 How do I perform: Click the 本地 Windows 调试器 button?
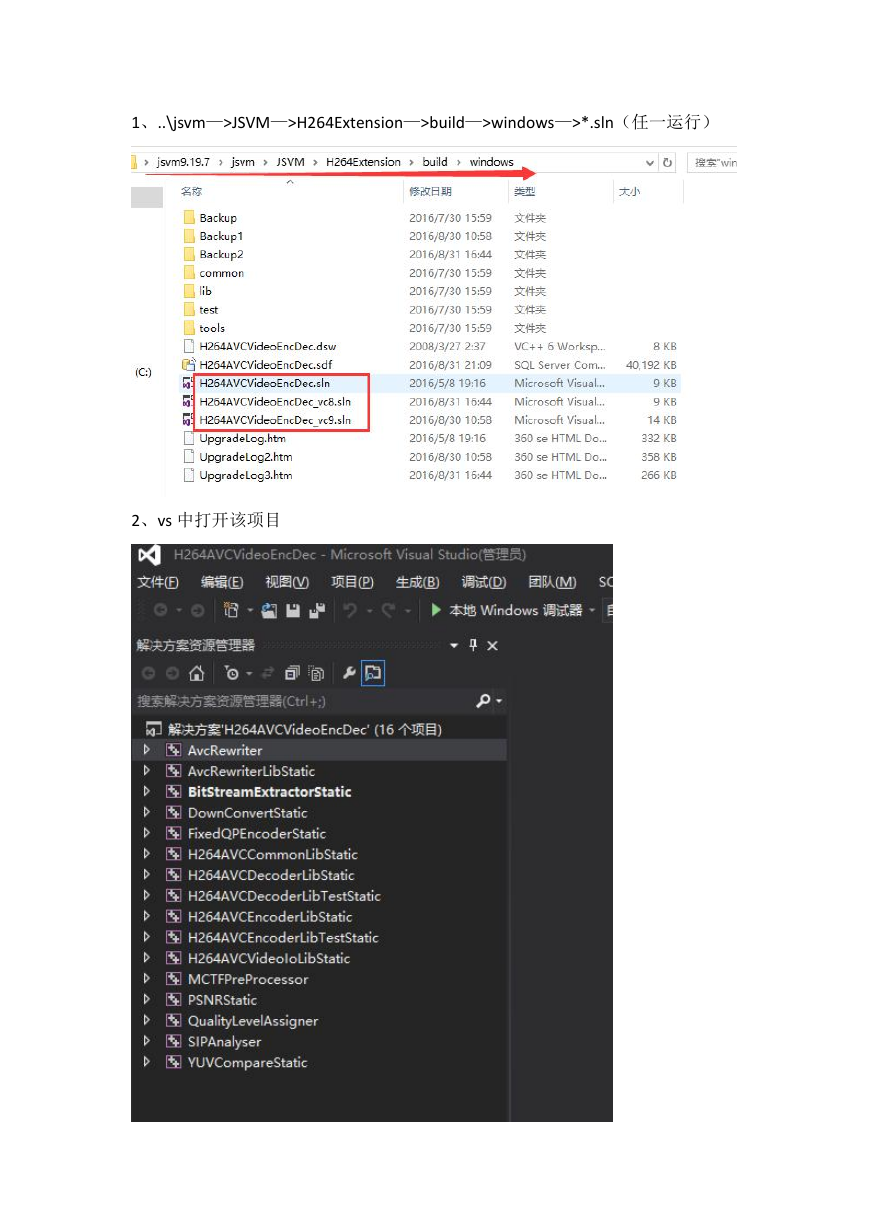click(515, 610)
